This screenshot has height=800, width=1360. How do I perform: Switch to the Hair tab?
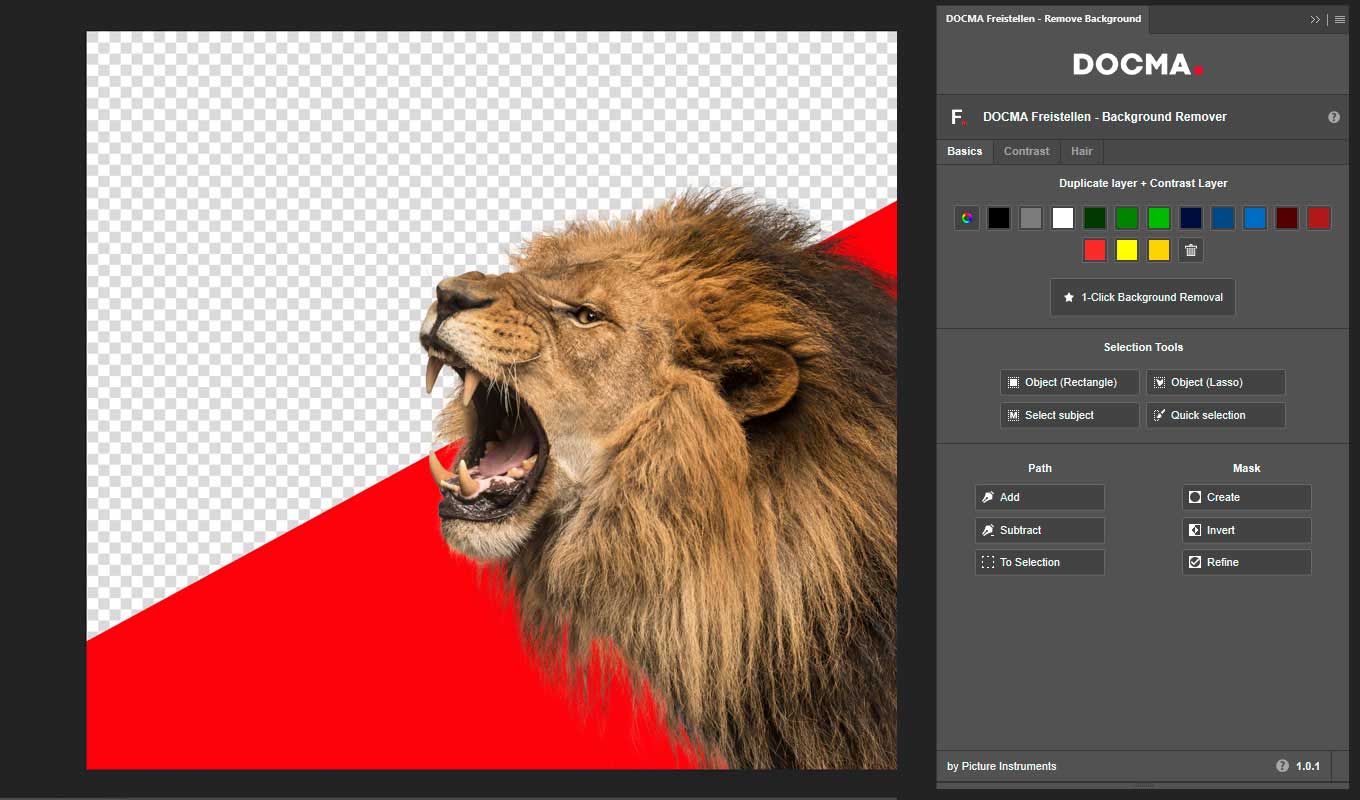[x=1081, y=151]
